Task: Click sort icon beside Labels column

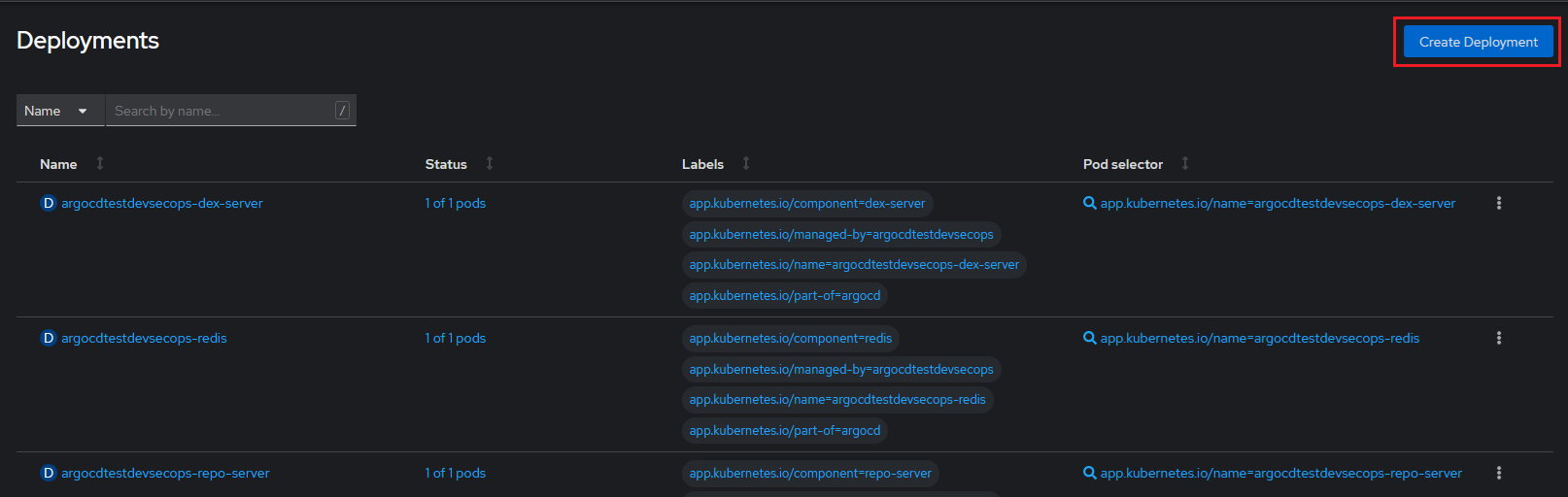Action: point(746,163)
